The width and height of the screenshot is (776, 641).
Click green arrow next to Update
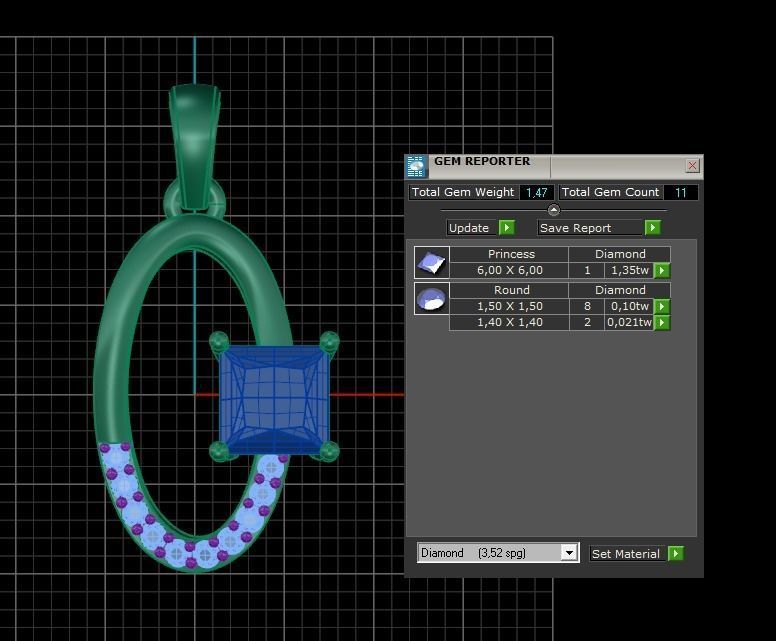tap(507, 228)
